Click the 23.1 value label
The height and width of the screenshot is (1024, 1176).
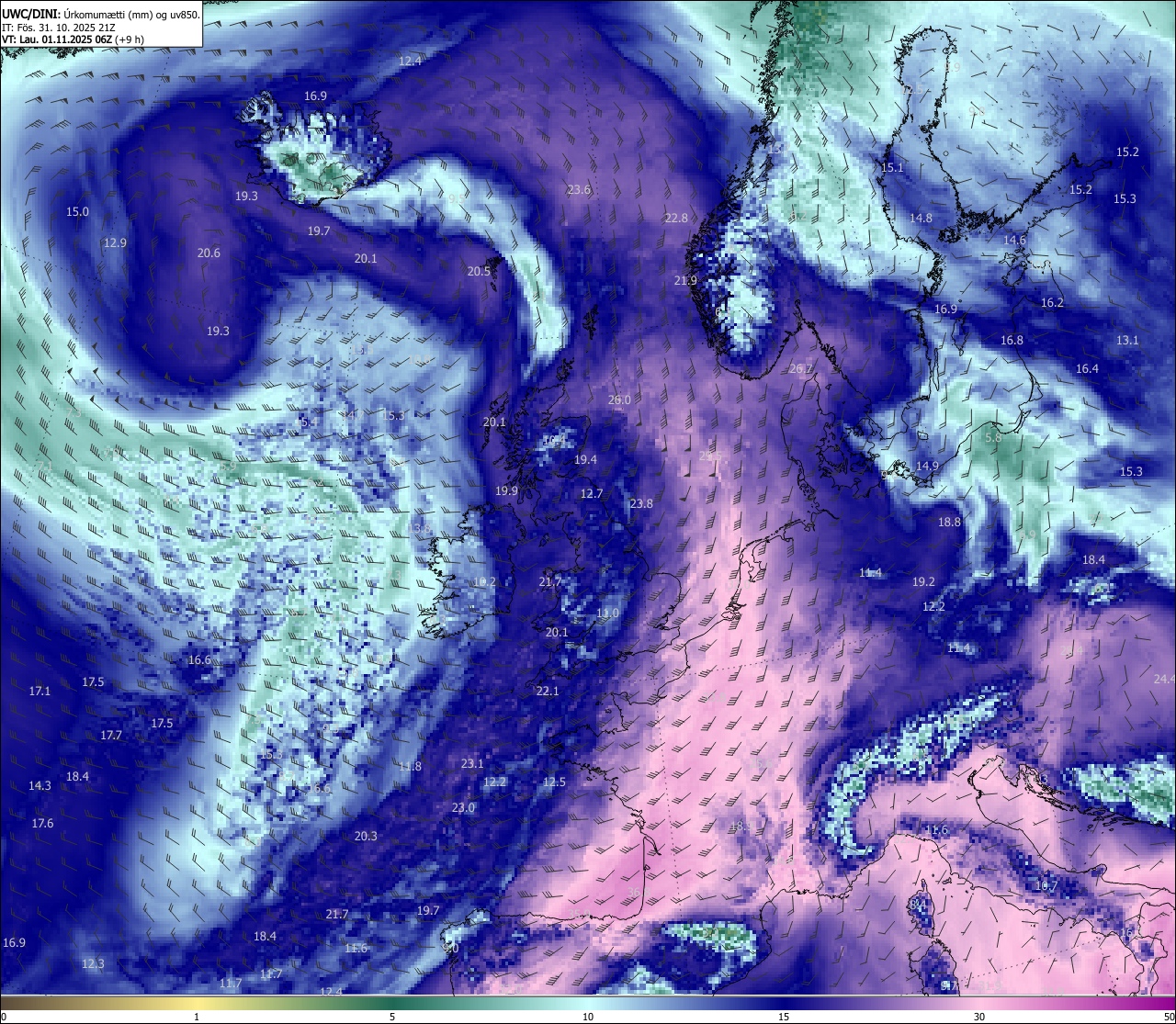point(472,764)
